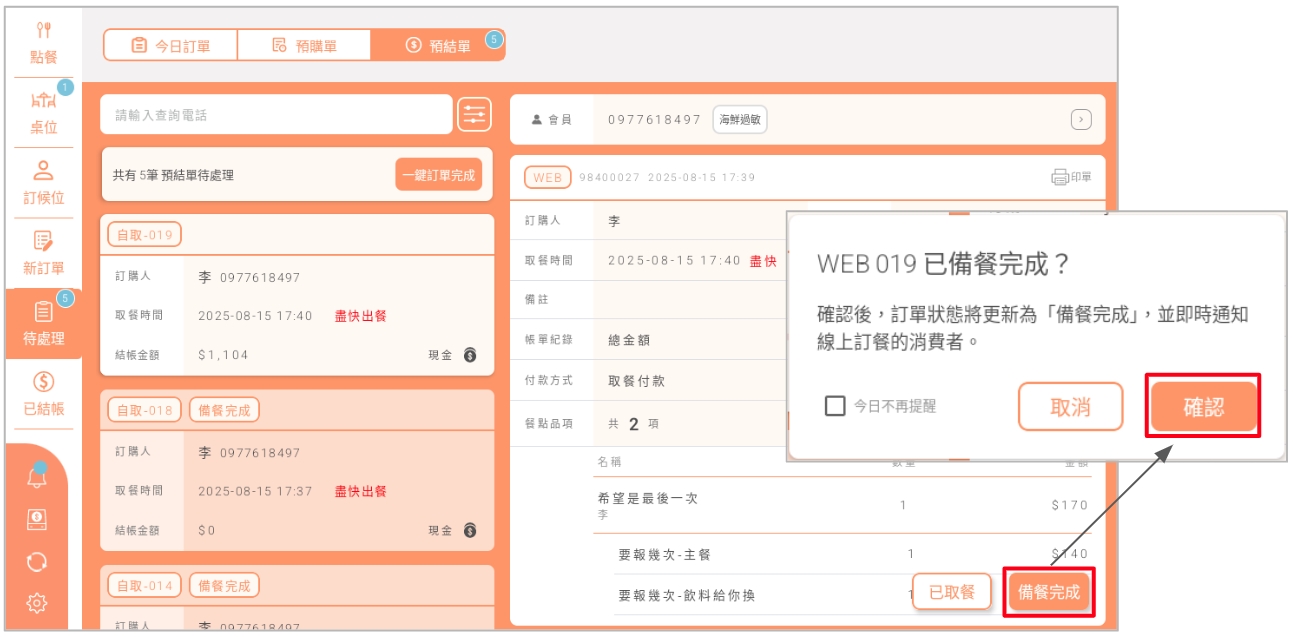Screen dimensions: 1293x637
Task: Click the 印單 print receipt icon
Action: tap(1071, 177)
